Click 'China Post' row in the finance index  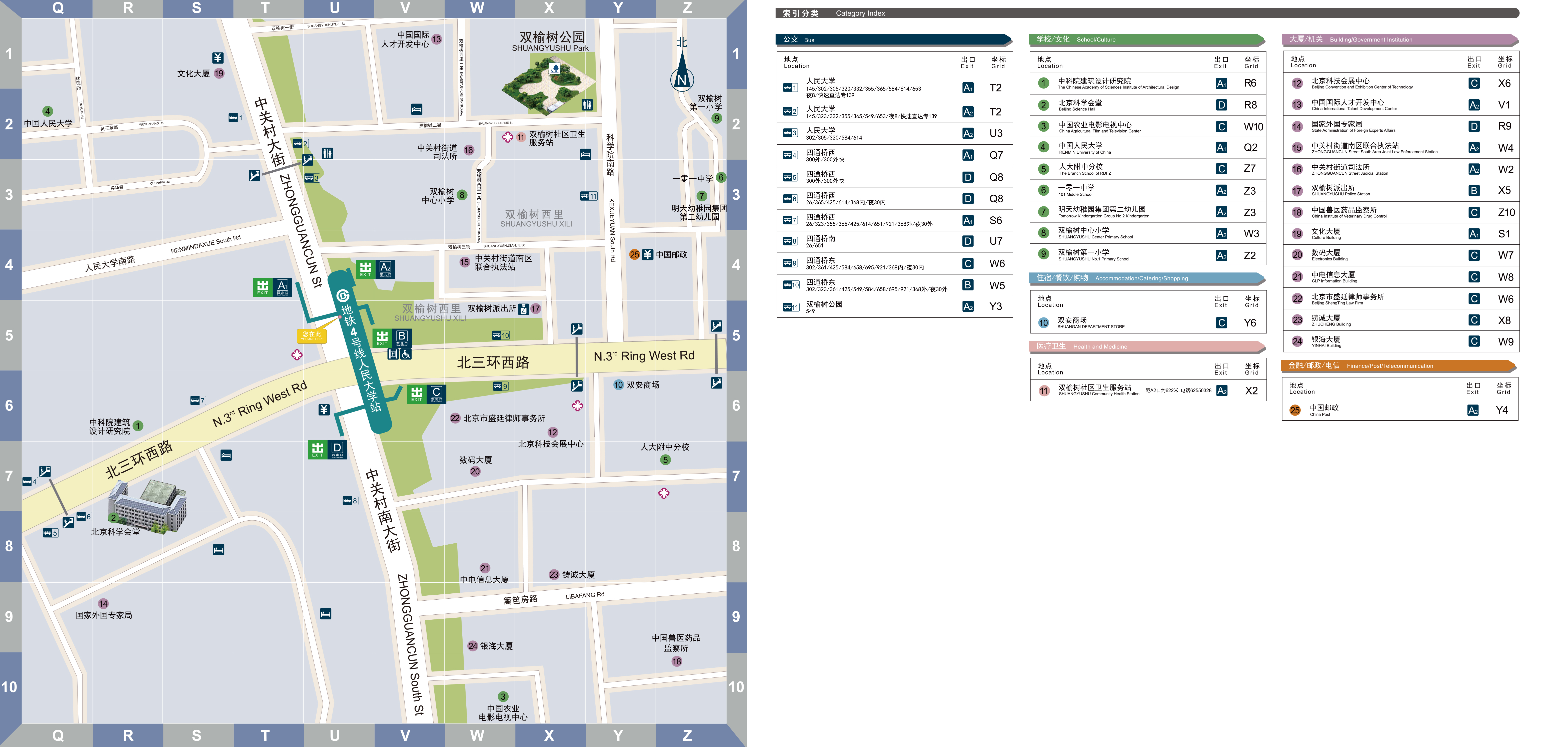tap(1400, 410)
